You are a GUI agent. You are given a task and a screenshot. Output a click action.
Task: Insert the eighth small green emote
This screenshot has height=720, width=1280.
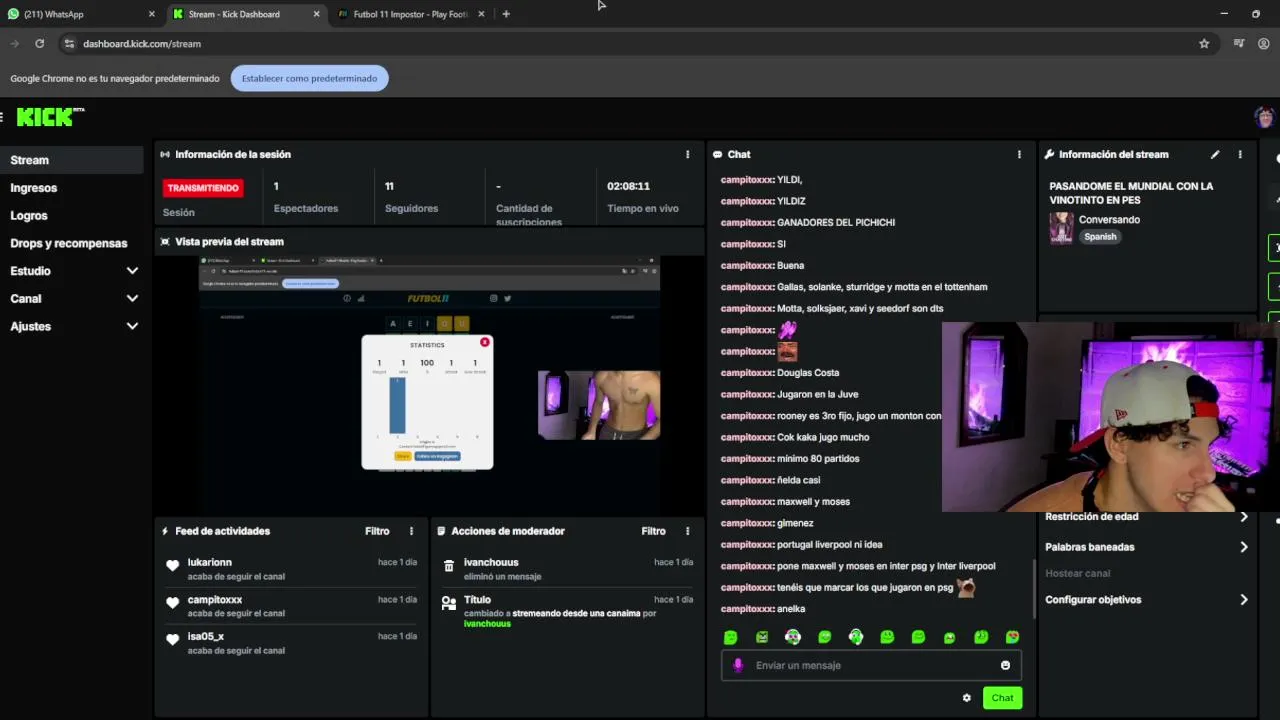click(949, 637)
